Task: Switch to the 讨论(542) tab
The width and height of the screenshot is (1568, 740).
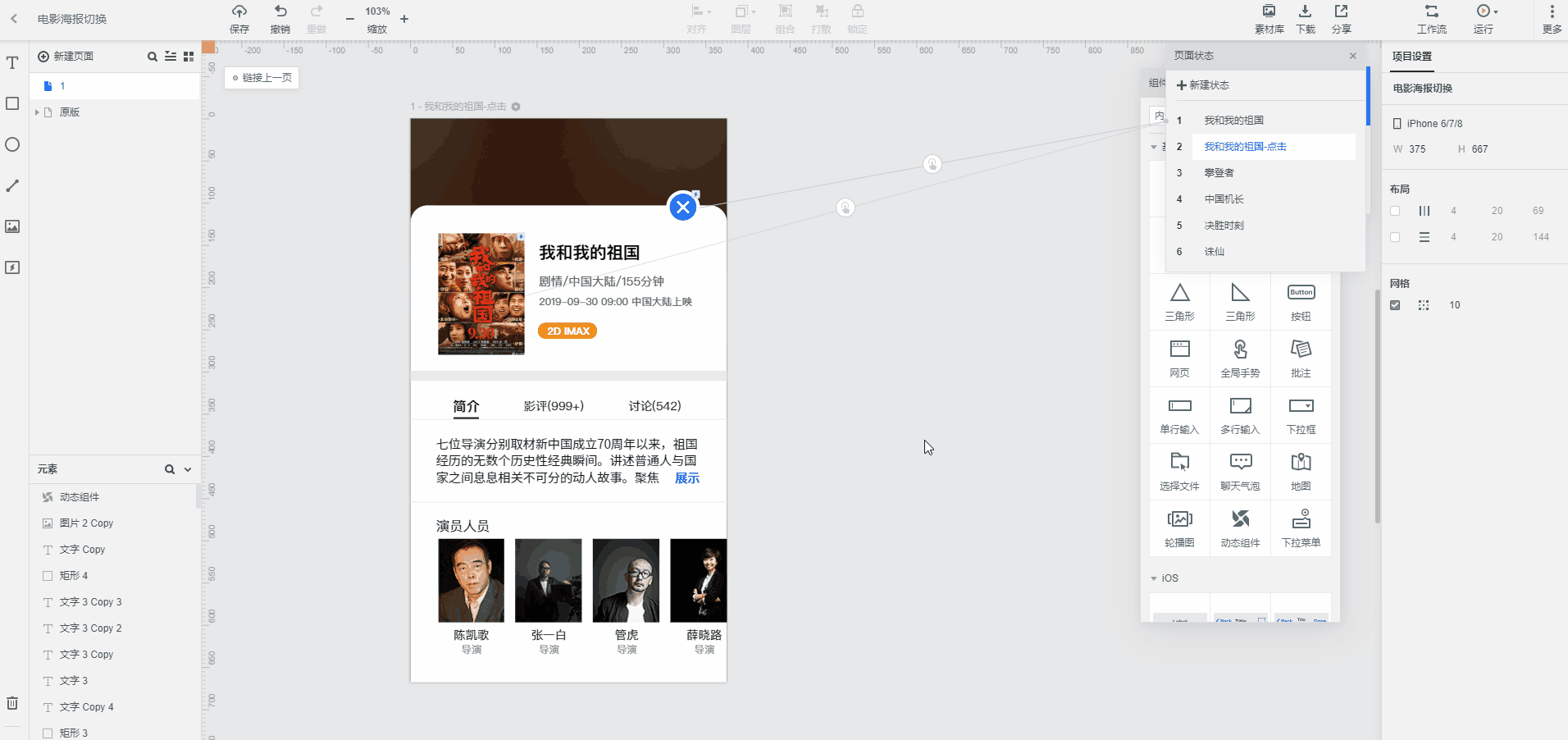Action: click(x=654, y=406)
